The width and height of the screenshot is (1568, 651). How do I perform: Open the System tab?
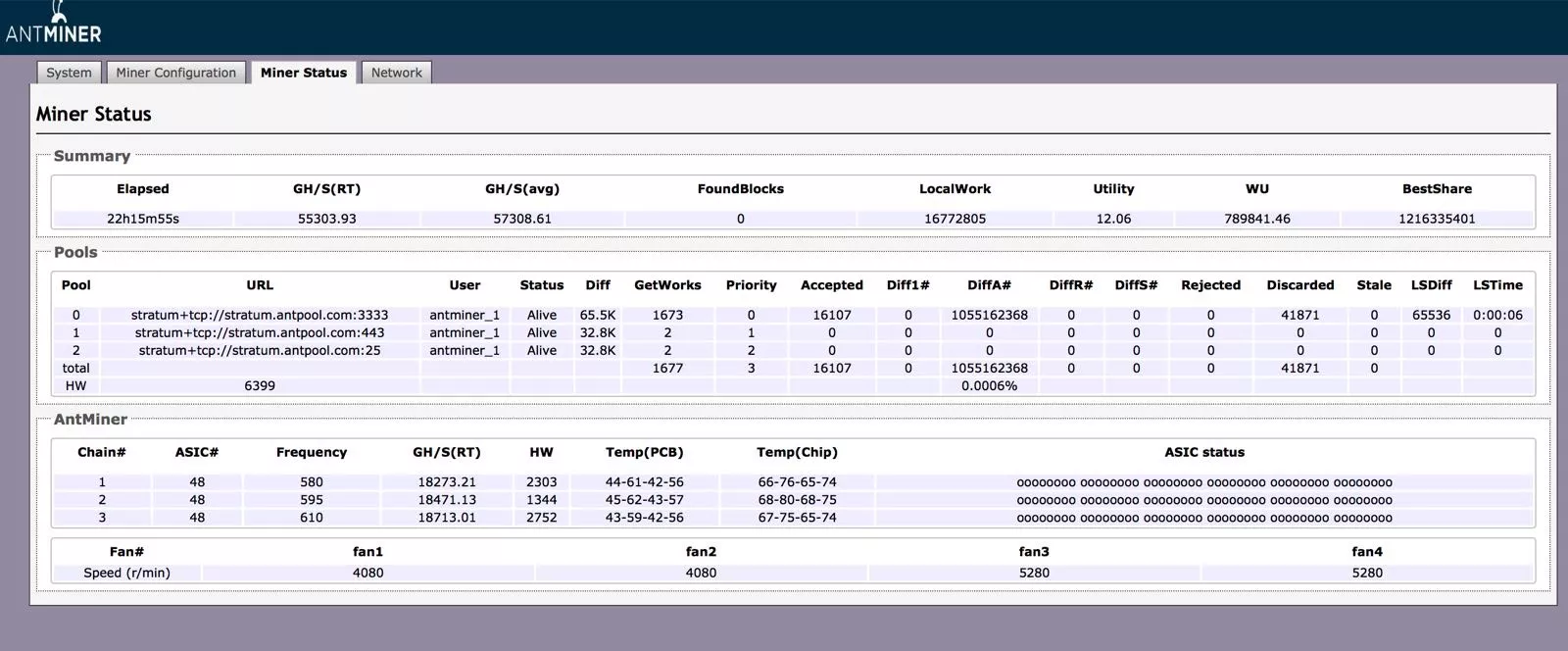coord(69,73)
